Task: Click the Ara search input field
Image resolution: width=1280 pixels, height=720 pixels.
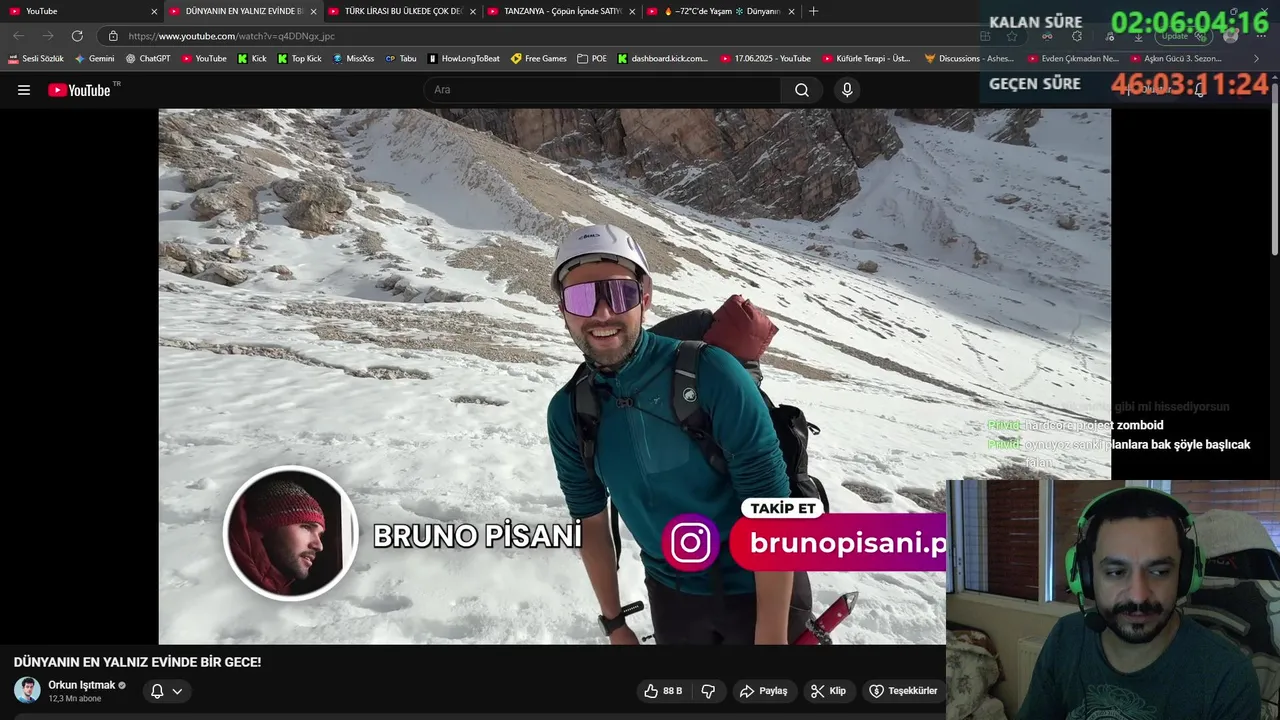Action: (603, 90)
